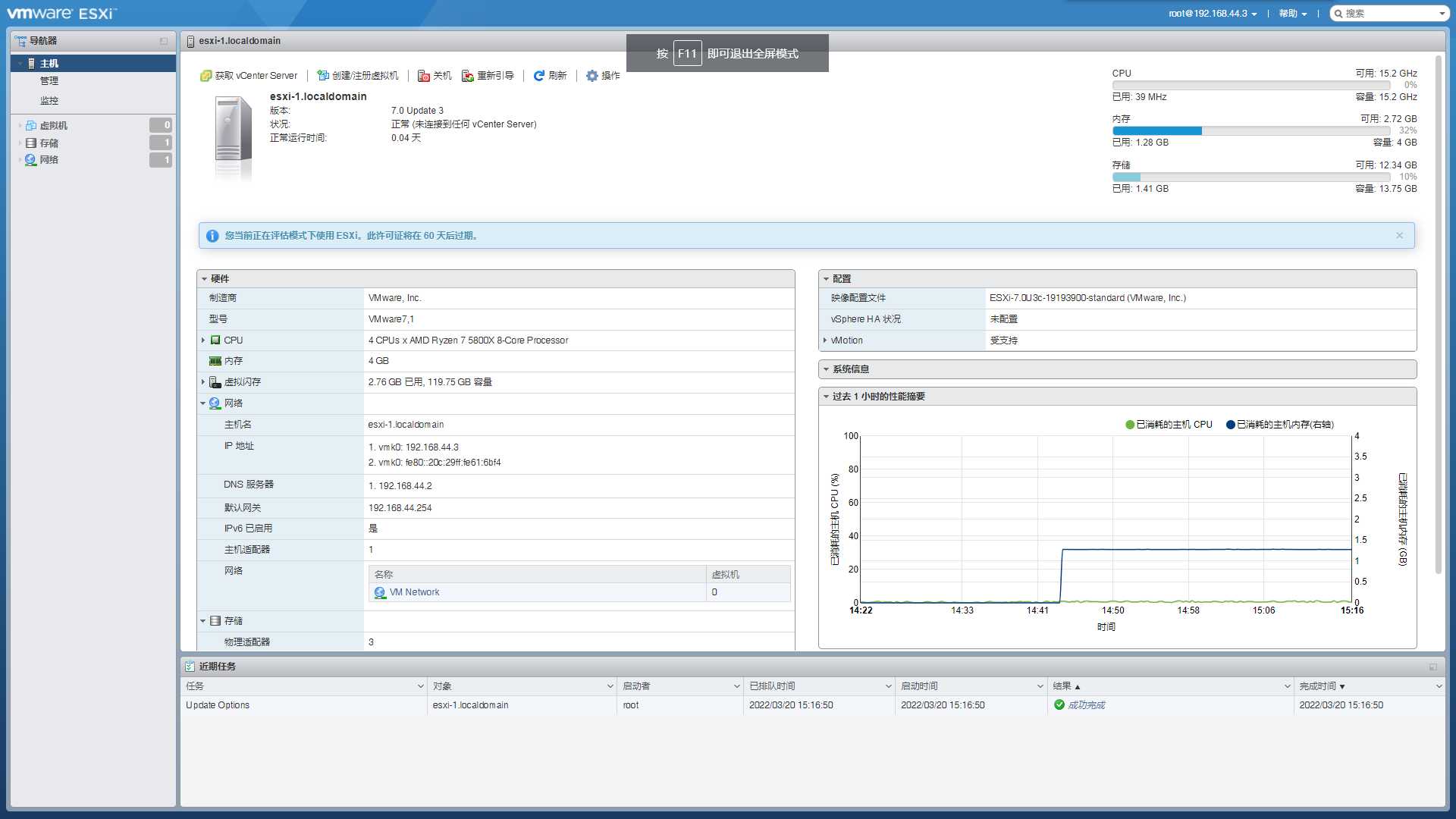Click the 存储 navigator icon

(x=31, y=143)
